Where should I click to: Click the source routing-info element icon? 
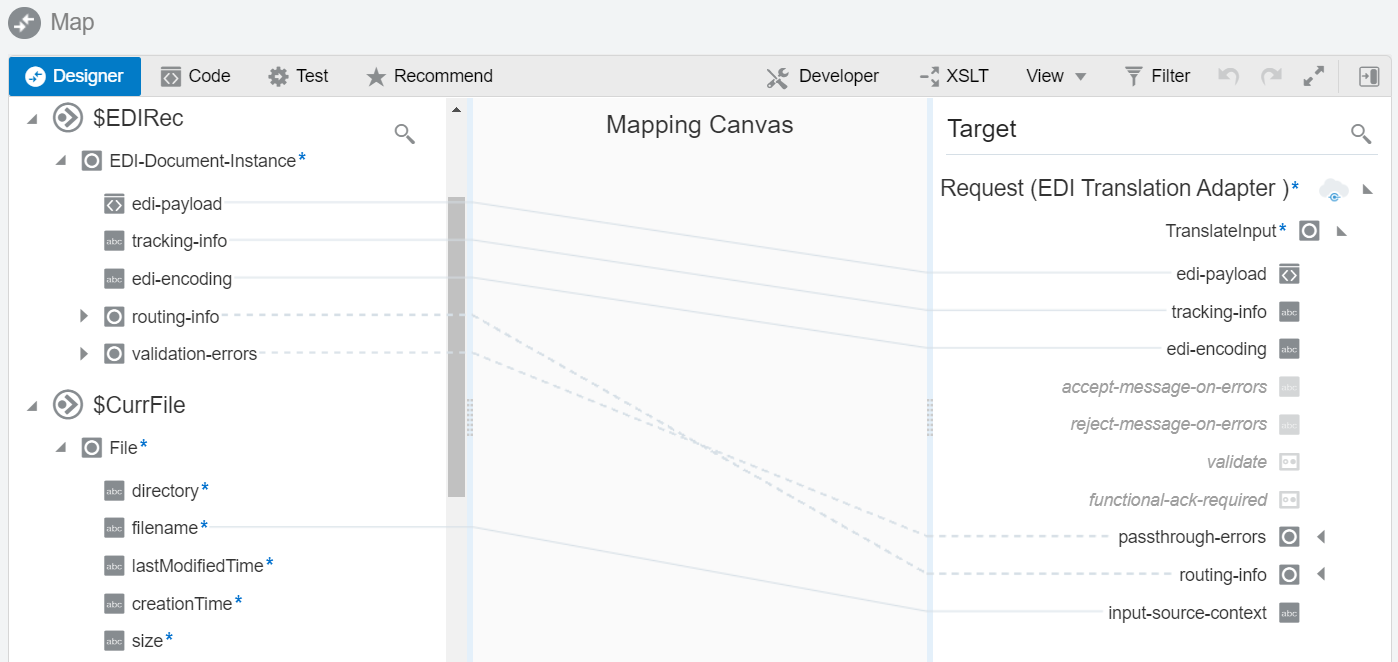pyautogui.click(x=114, y=316)
